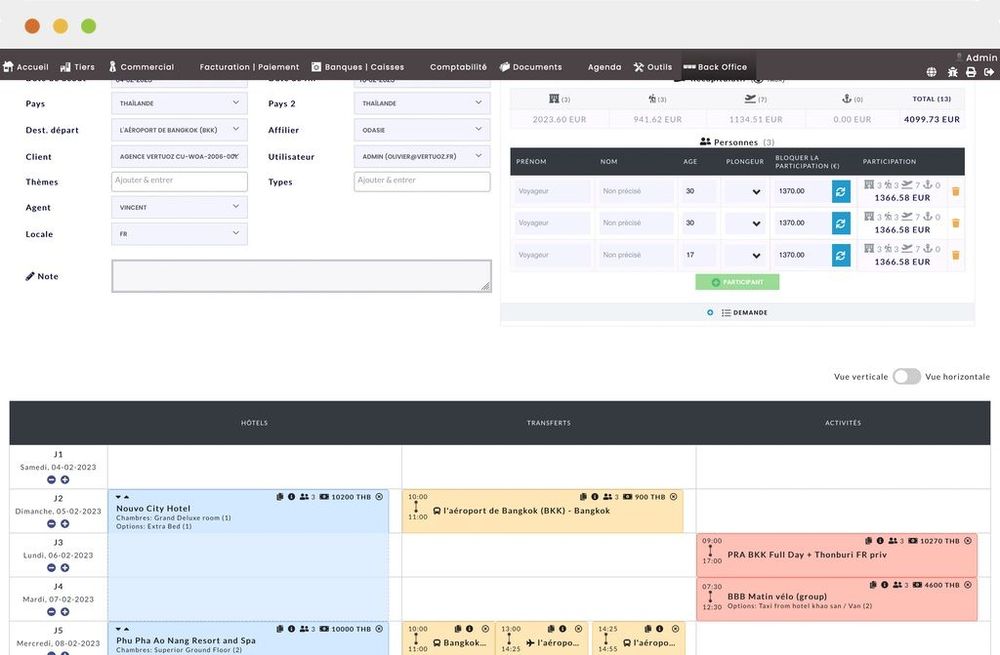Duplicate the Nouvo City Hotel card

pos(280,497)
